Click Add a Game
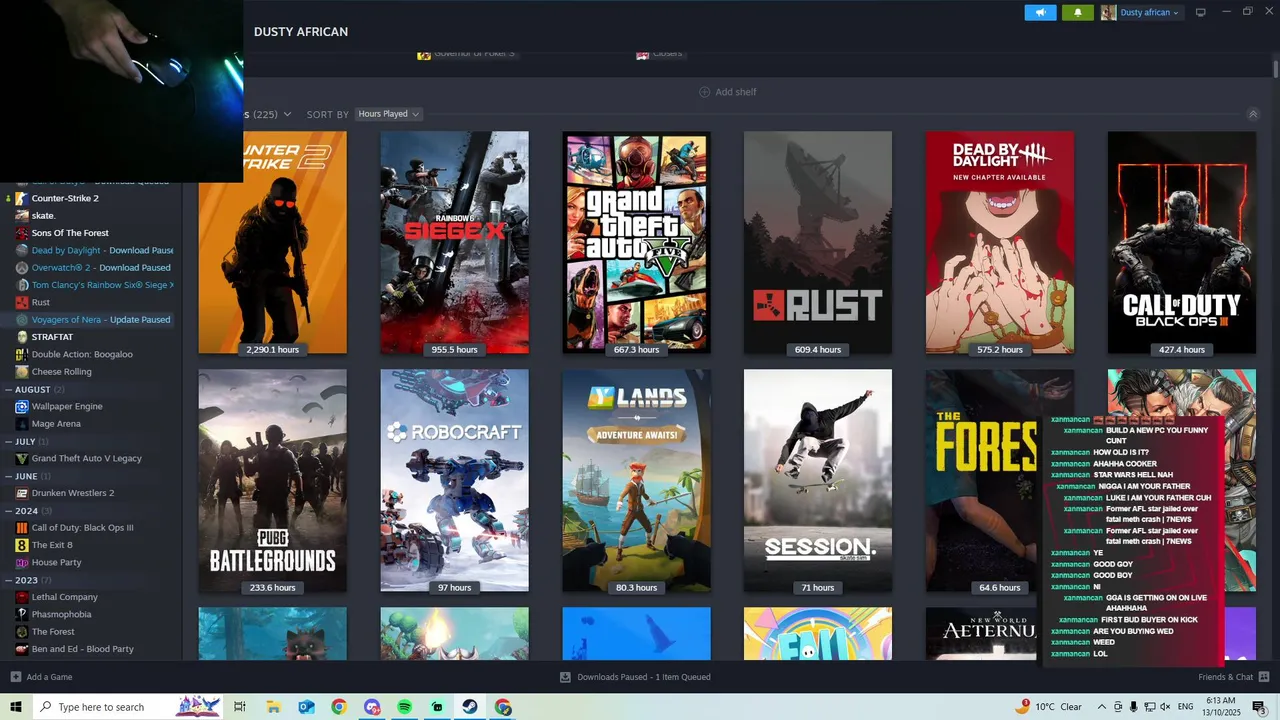 [41, 677]
